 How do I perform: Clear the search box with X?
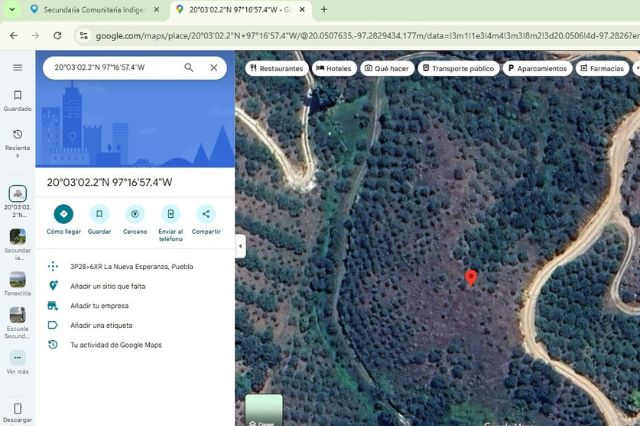click(x=213, y=67)
